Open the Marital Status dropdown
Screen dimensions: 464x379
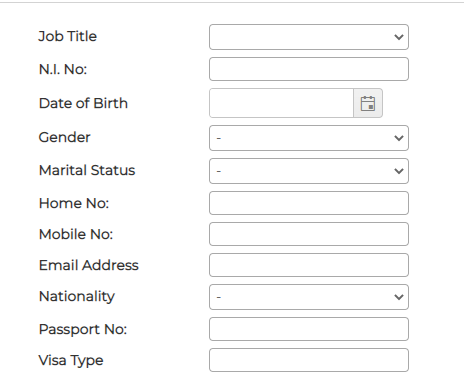(309, 171)
